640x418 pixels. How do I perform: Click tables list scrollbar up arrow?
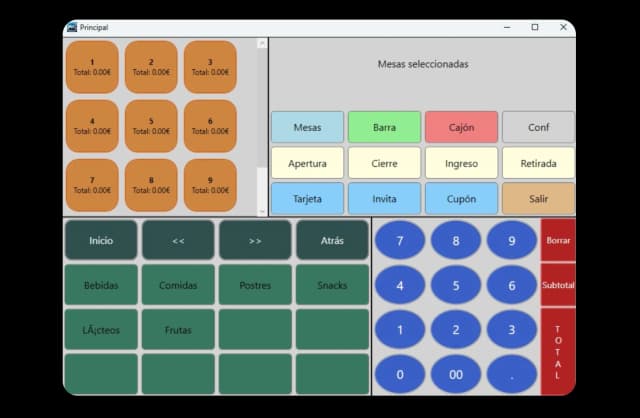pyautogui.click(x=262, y=43)
